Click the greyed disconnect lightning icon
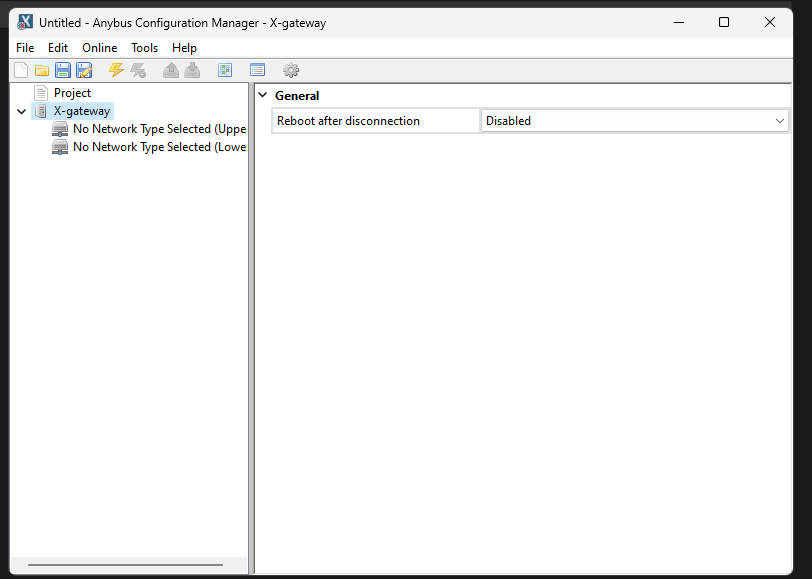Image resolution: width=812 pixels, height=579 pixels. coord(138,70)
